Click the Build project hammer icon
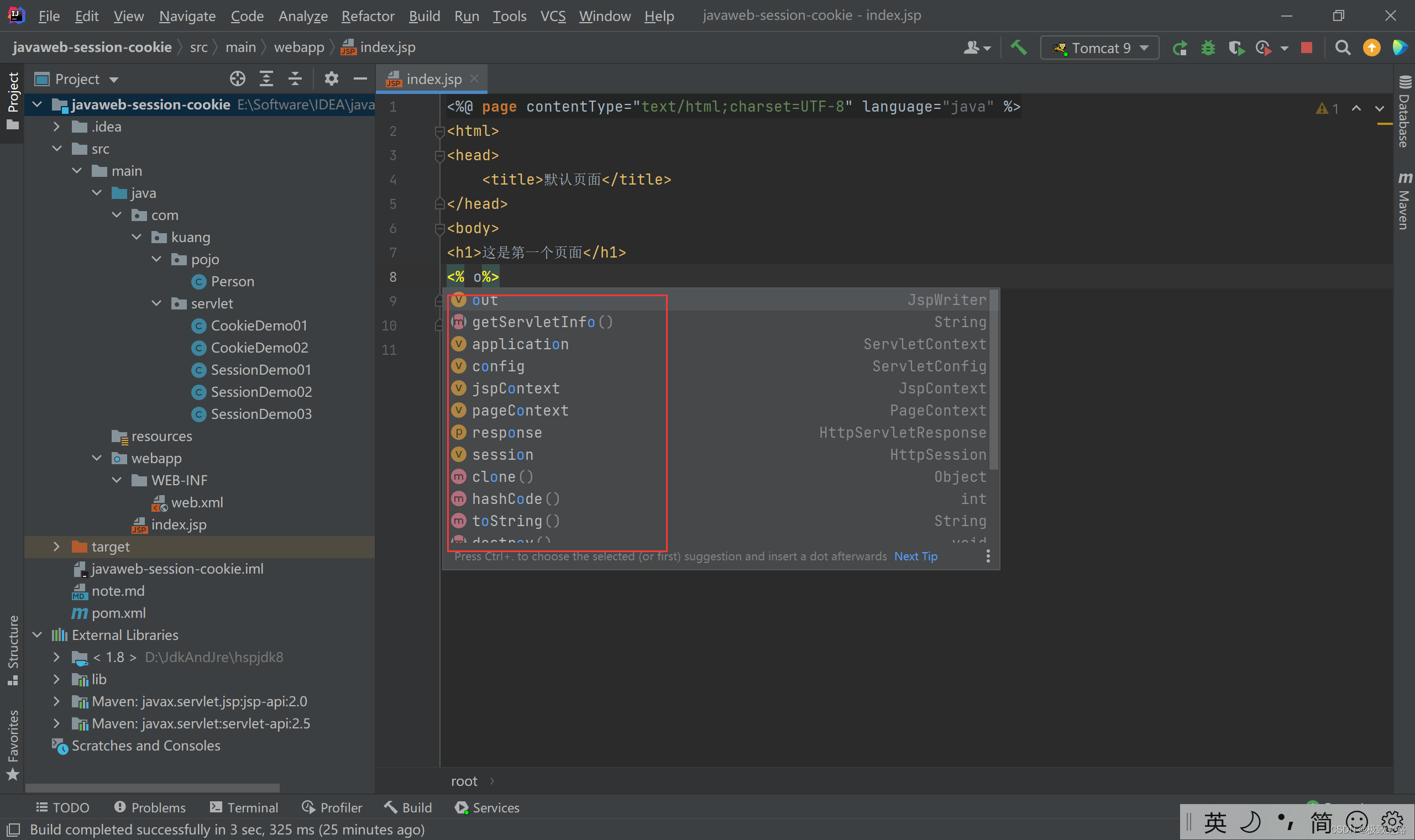1415x840 pixels. point(1019,48)
